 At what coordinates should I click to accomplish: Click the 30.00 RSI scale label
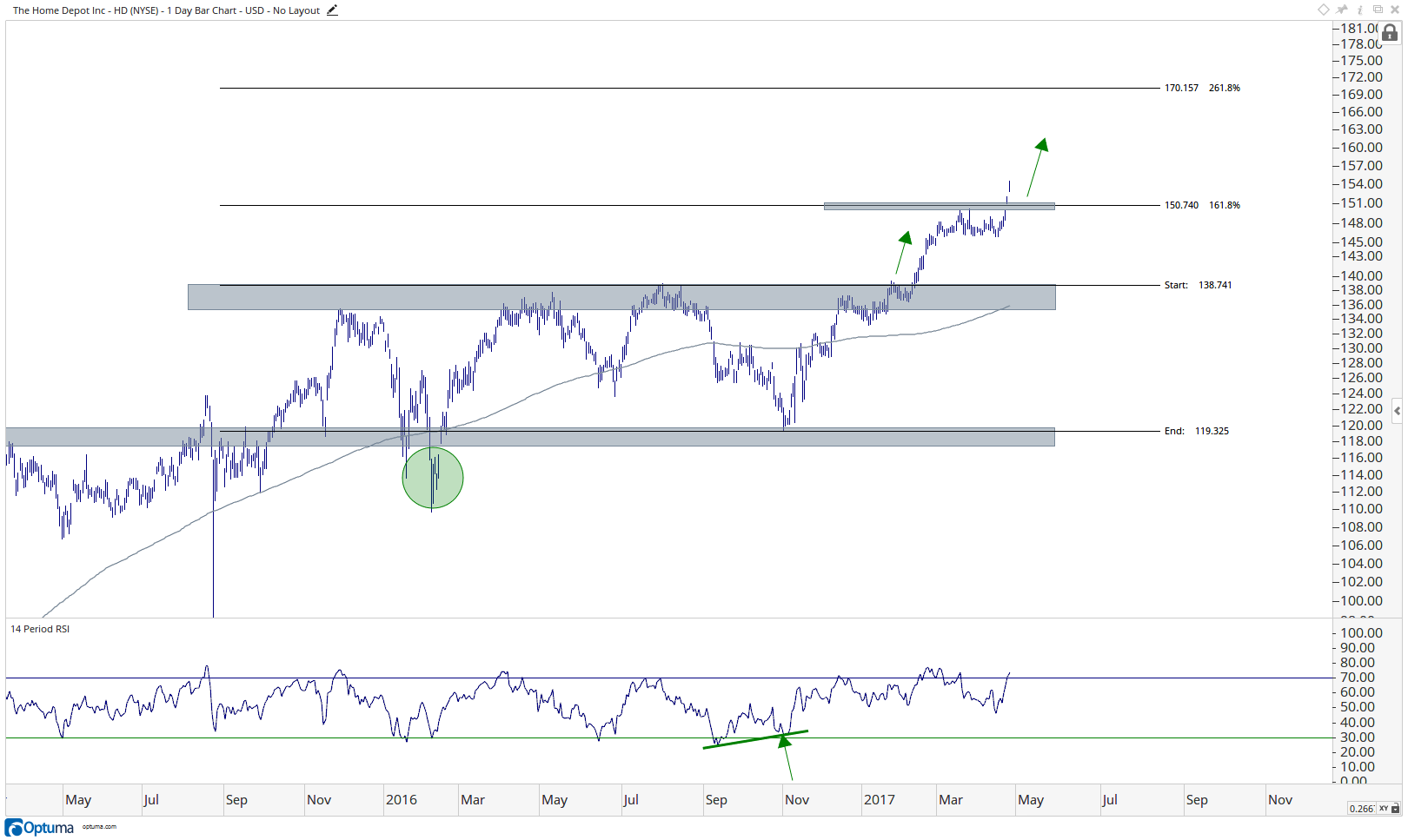(1358, 737)
